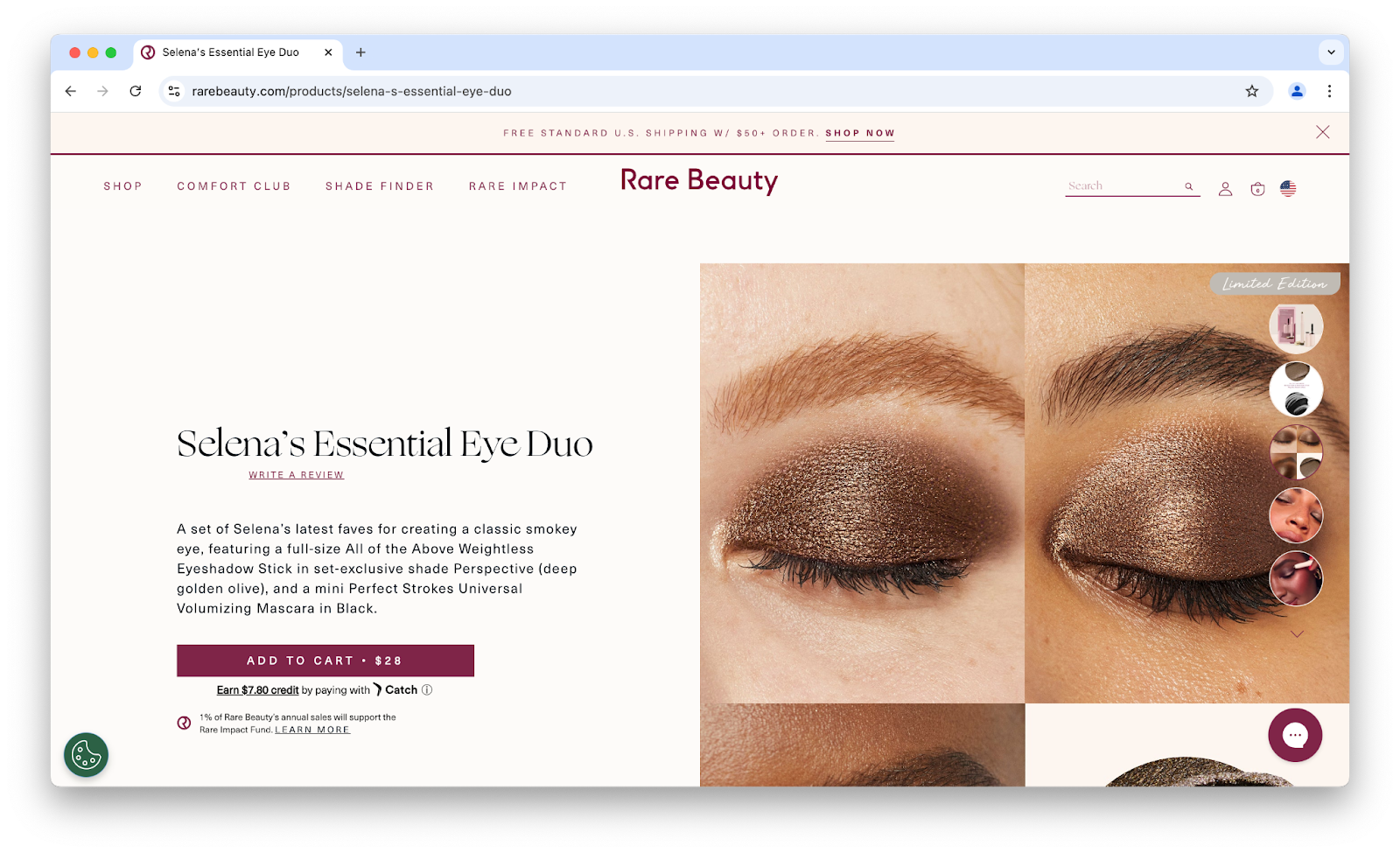
Task: Click the search magnifier icon
Action: coord(1189,186)
